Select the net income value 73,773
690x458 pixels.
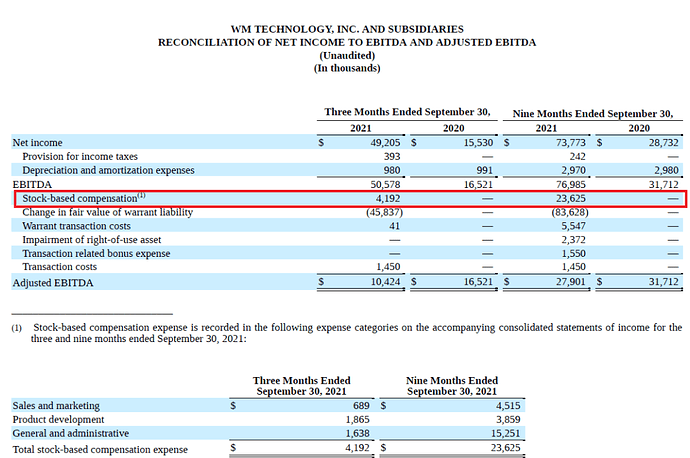(571, 143)
